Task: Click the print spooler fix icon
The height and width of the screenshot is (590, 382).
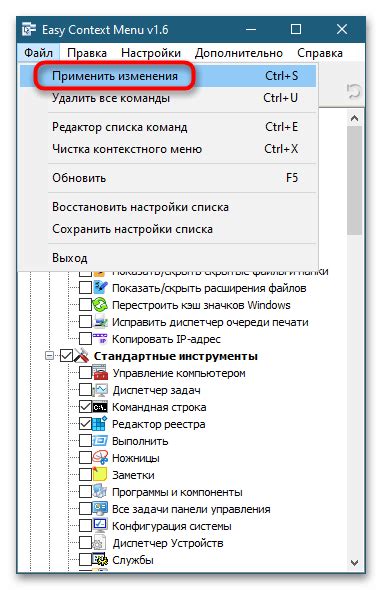Action: pos(100,322)
